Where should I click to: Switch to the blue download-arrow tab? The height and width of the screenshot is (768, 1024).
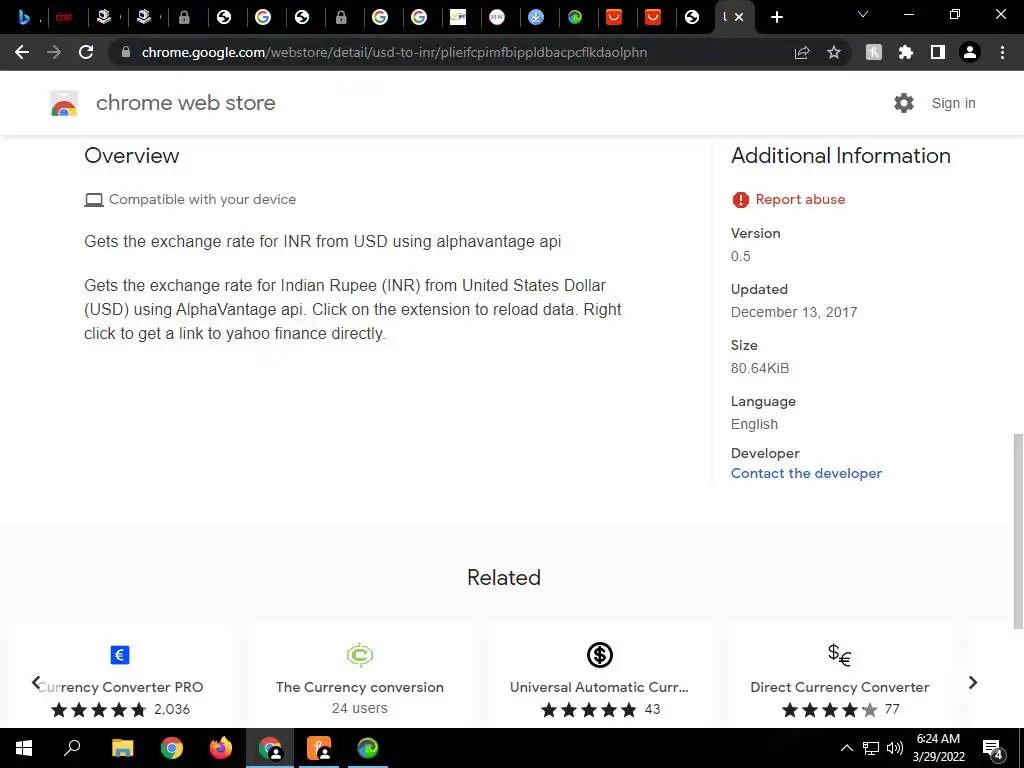coord(536,17)
